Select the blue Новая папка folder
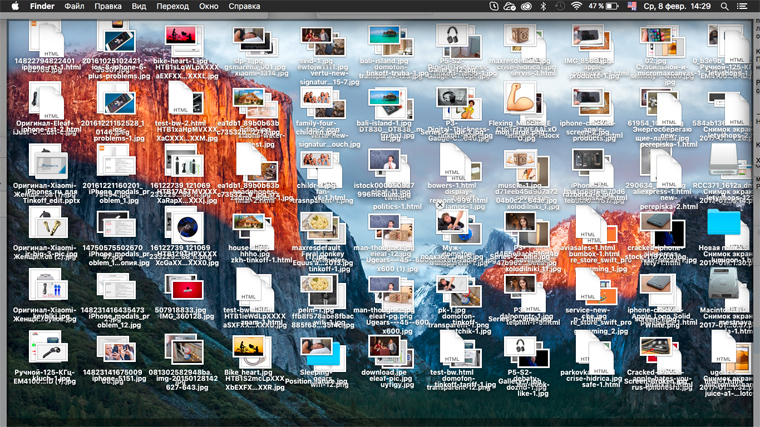The image size is (760, 427). 723,223
